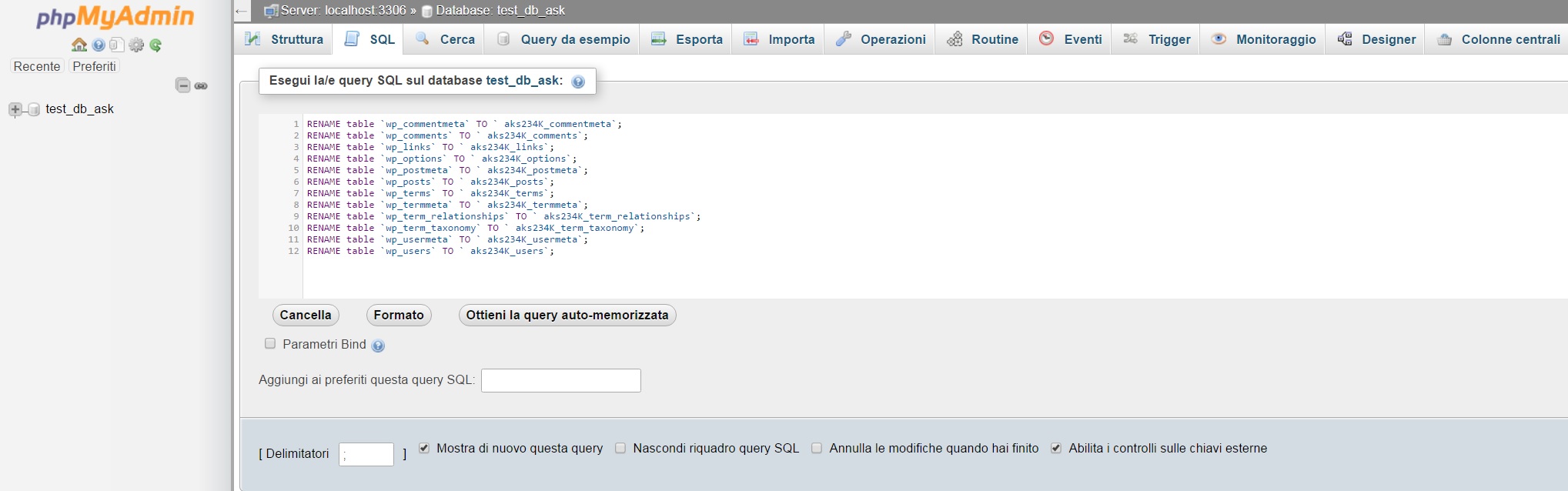Click the magnifier icon for Cerca
The width and height of the screenshot is (1568, 491).
(x=423, y=39)
